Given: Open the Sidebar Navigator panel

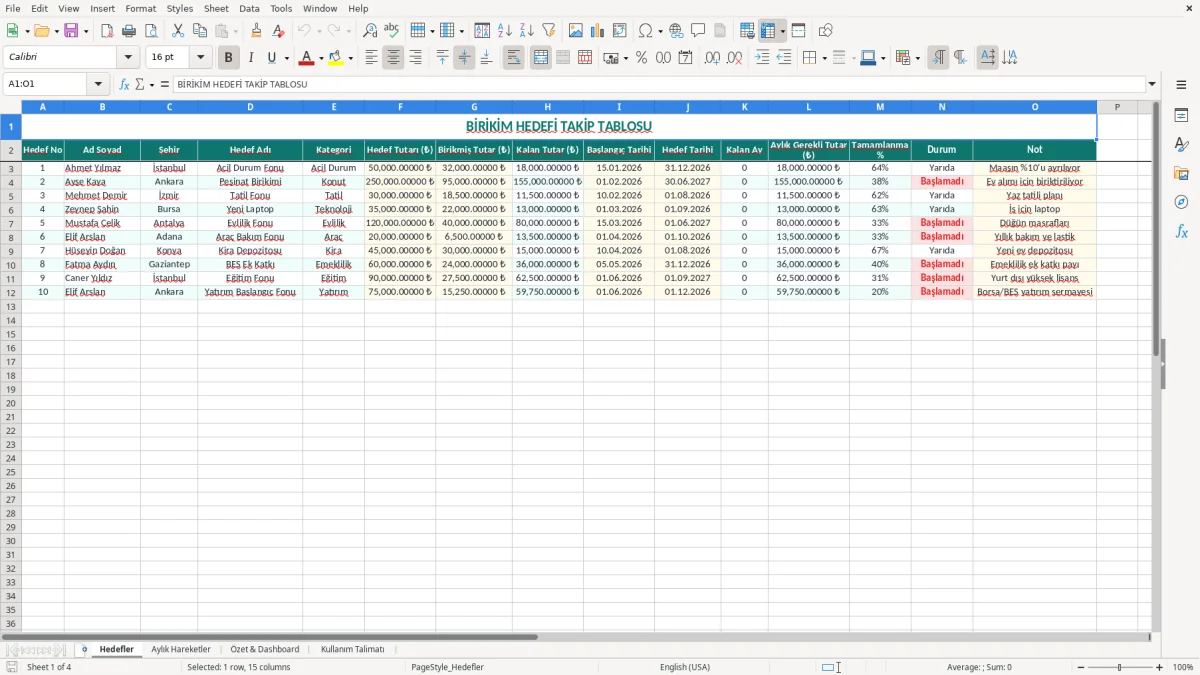Looking at the screenshot, I should [x=1181, y=202].
